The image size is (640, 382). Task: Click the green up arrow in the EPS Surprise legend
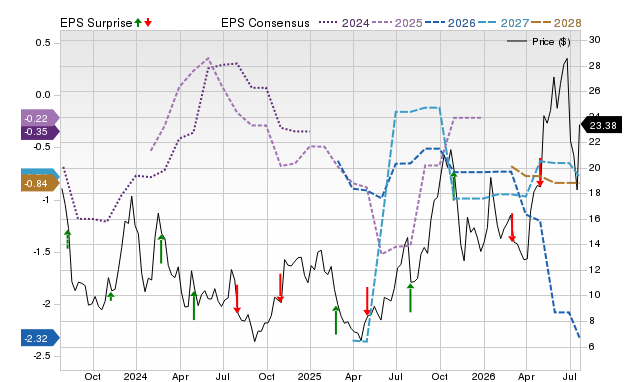coord(138,22)
